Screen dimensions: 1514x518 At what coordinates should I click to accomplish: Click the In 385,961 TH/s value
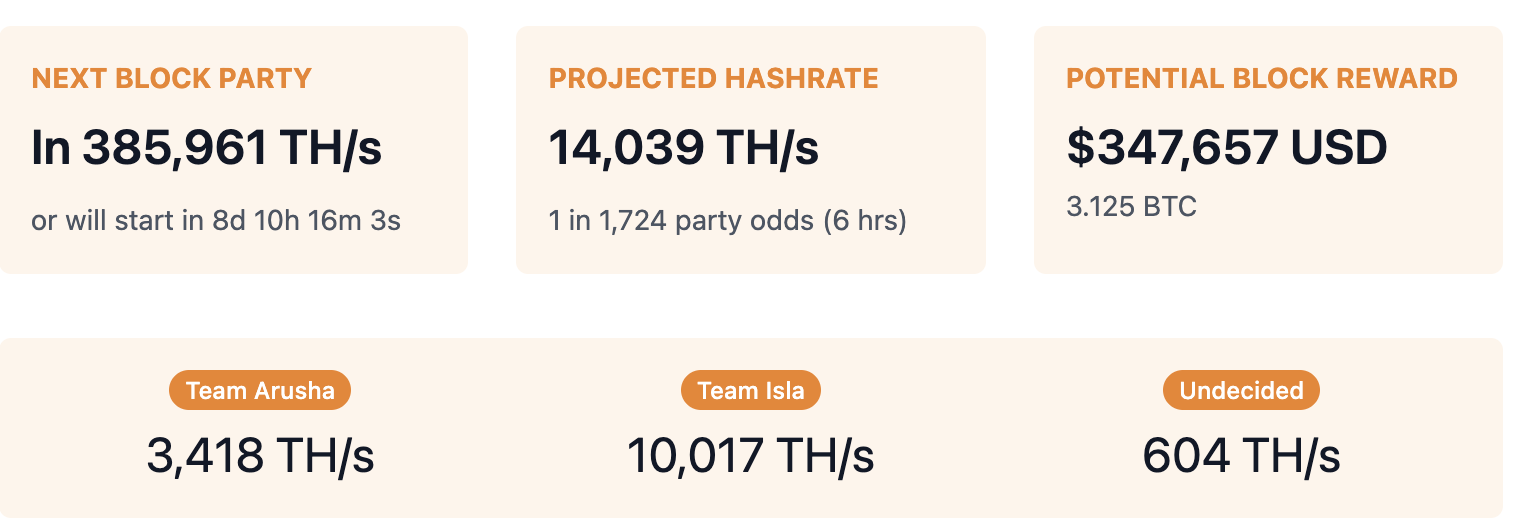pos(207,148)
